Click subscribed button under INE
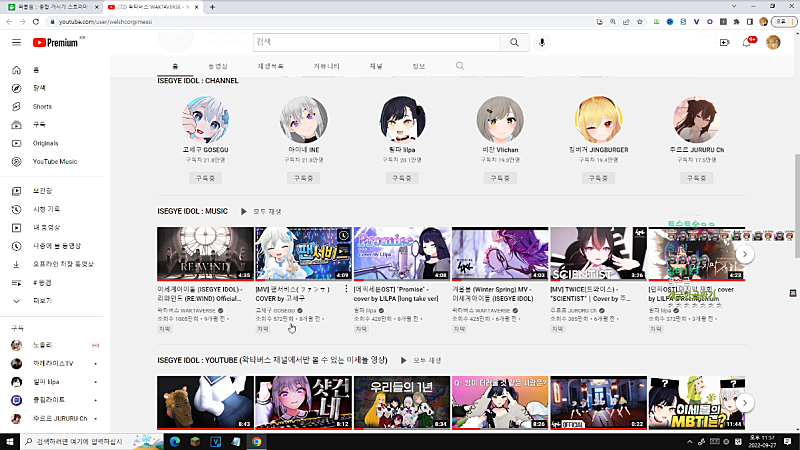 tap(304, 178)
